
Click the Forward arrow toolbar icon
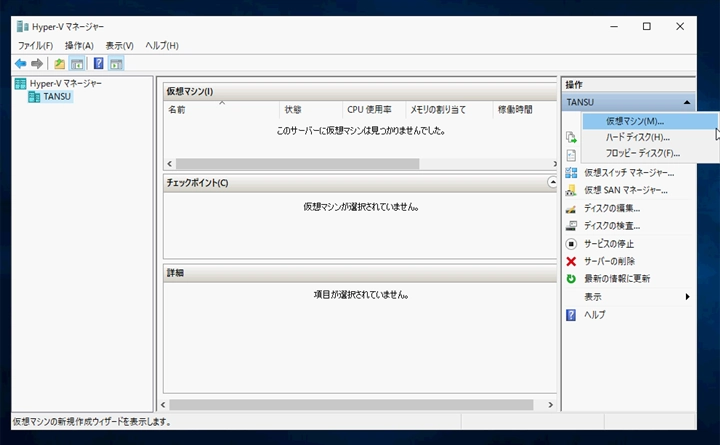click(37, 63)
